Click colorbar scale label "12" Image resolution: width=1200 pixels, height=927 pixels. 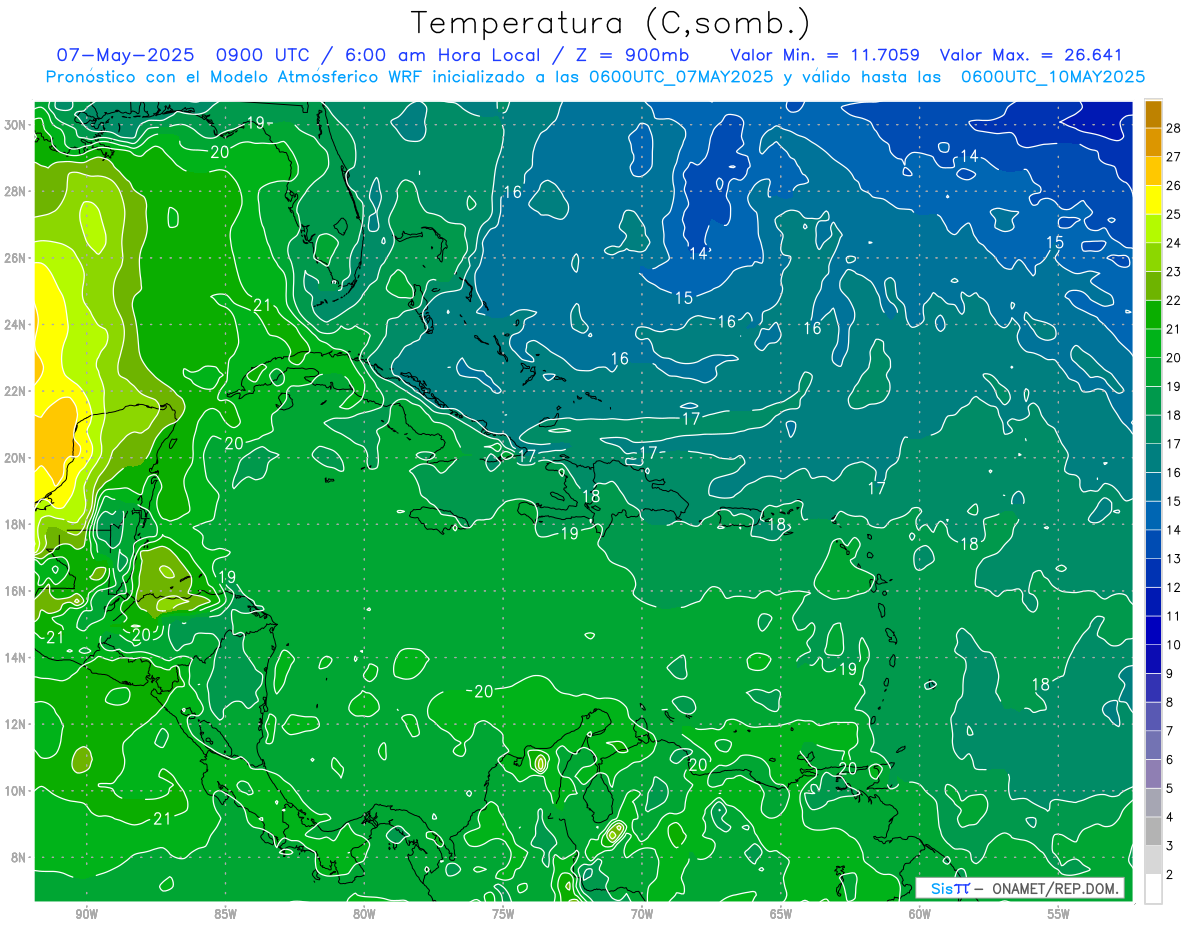(x=1174, y=587)
